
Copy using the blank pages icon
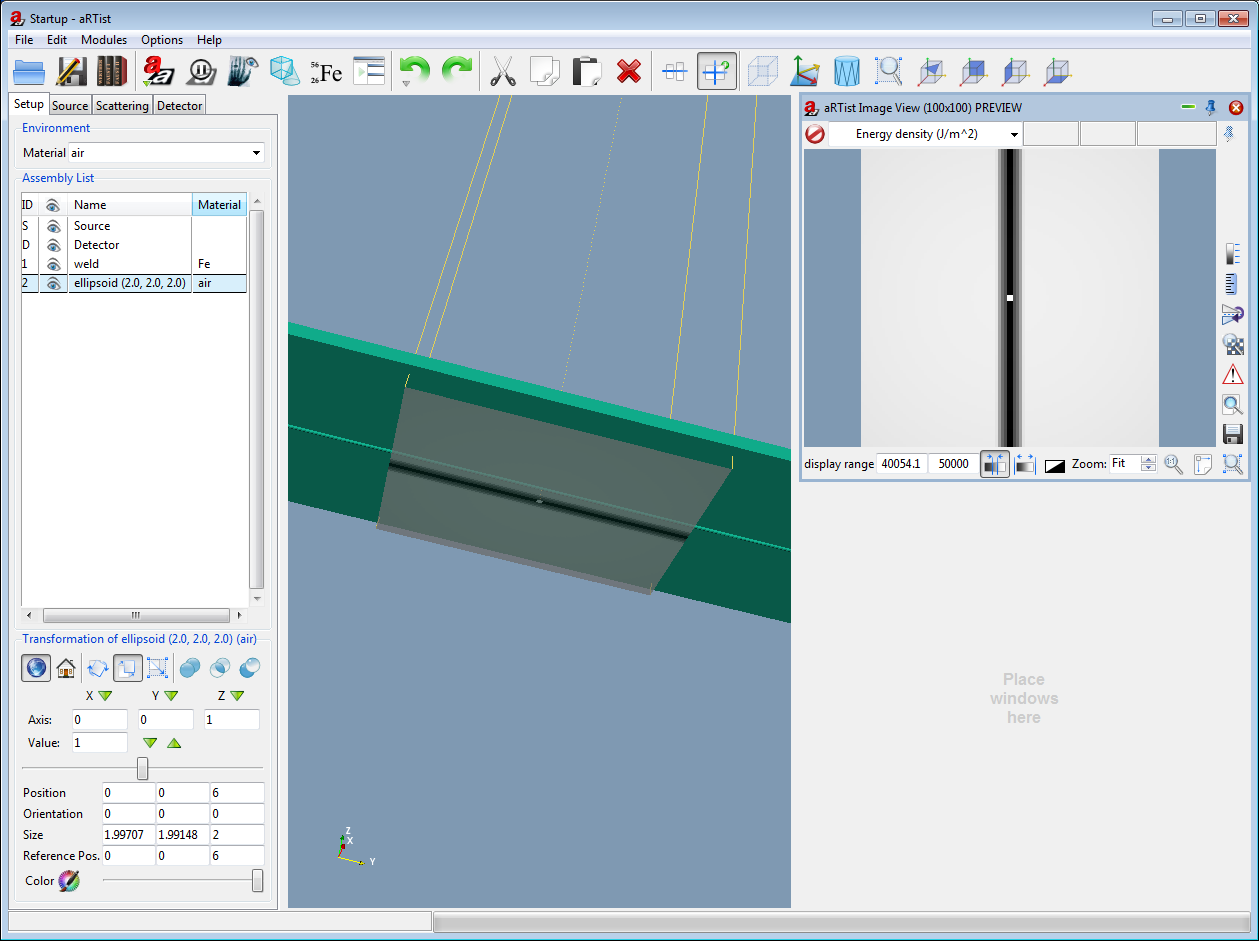pos(544,72)
